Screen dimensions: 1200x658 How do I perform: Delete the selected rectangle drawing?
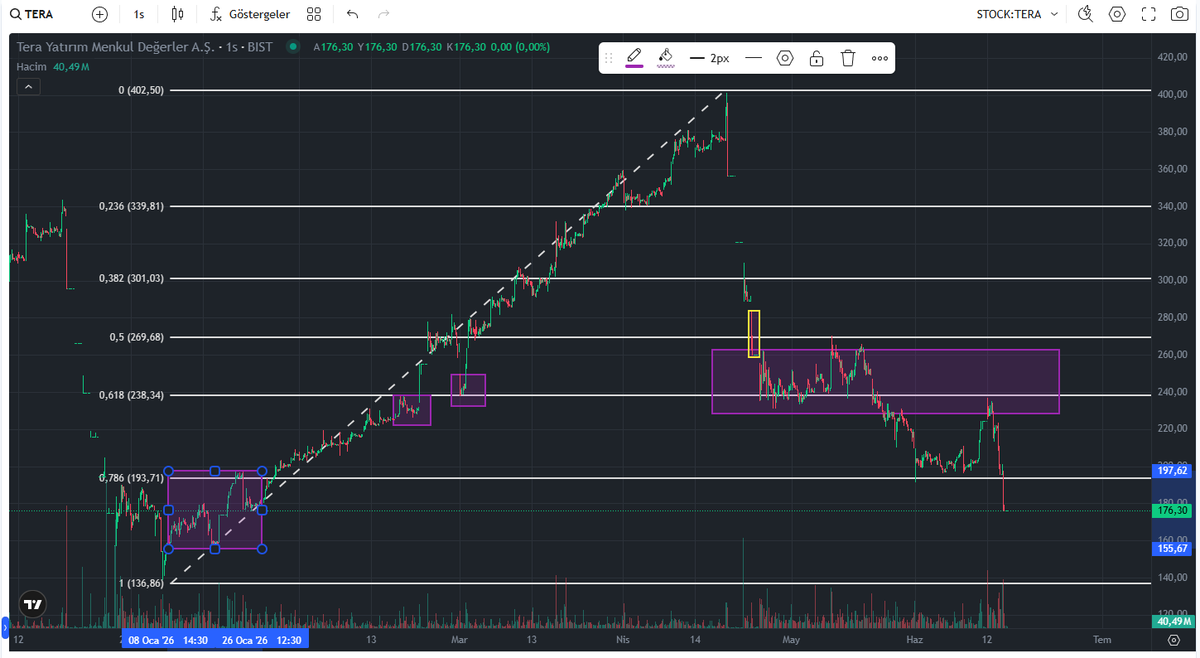[x=848, y=58]
